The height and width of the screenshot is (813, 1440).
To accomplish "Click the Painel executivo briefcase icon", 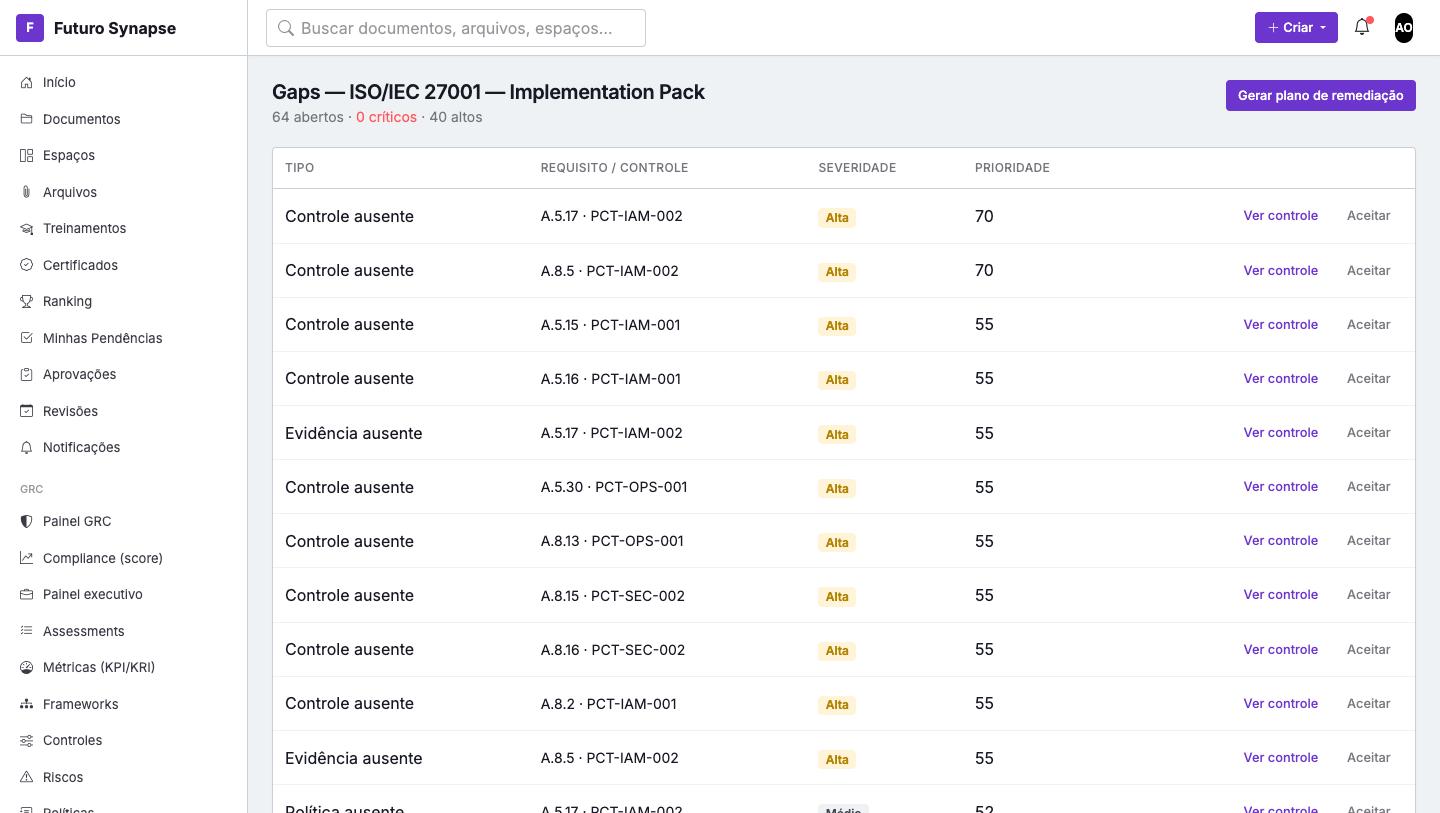I will click(27, 594).
